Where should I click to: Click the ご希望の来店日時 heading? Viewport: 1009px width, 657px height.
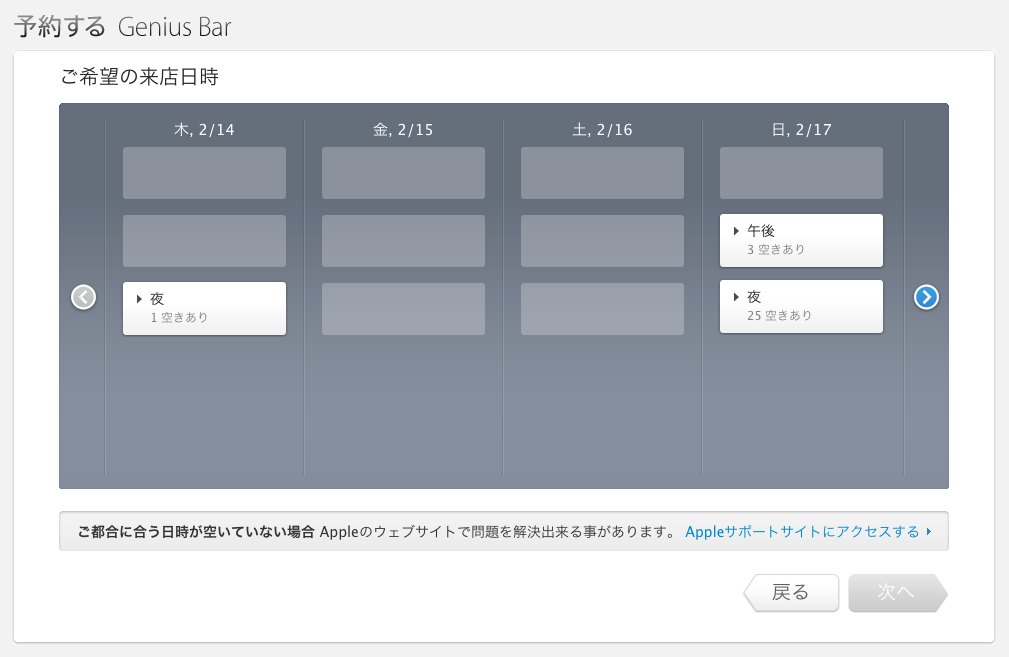(x=140, y=77)
